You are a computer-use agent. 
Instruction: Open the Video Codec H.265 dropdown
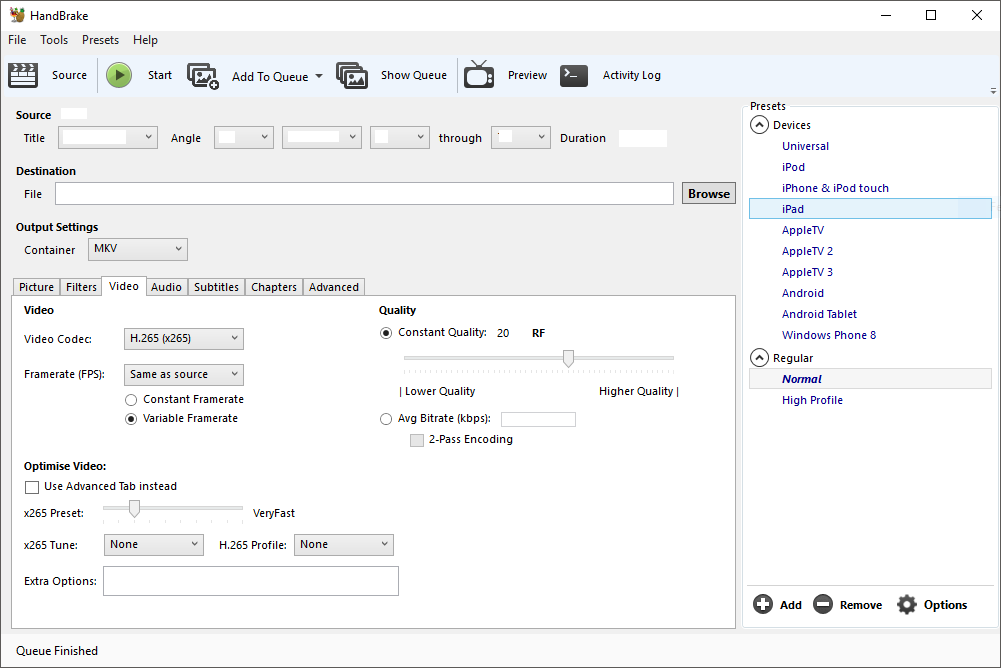pyautogui.click(x=184, y=338)
